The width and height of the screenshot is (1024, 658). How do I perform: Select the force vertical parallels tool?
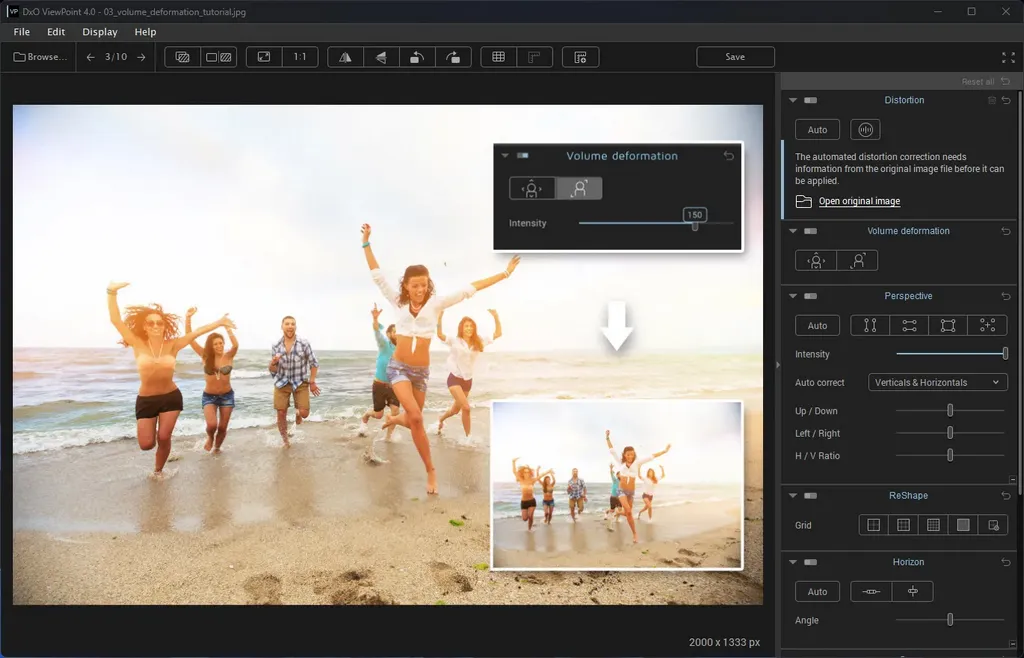(x=870, y=326)
